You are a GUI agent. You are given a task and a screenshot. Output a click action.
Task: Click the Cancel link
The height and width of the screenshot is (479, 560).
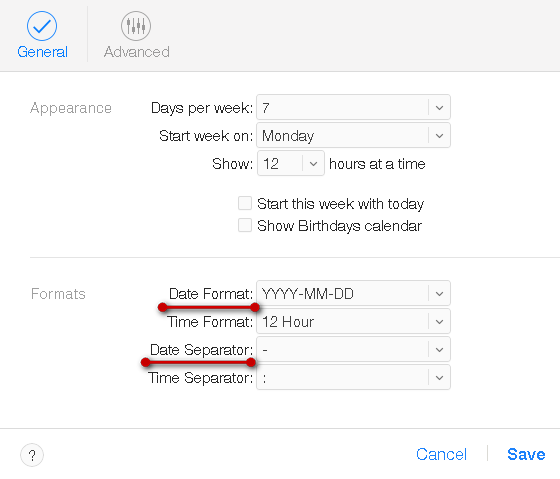coord(441,454)
